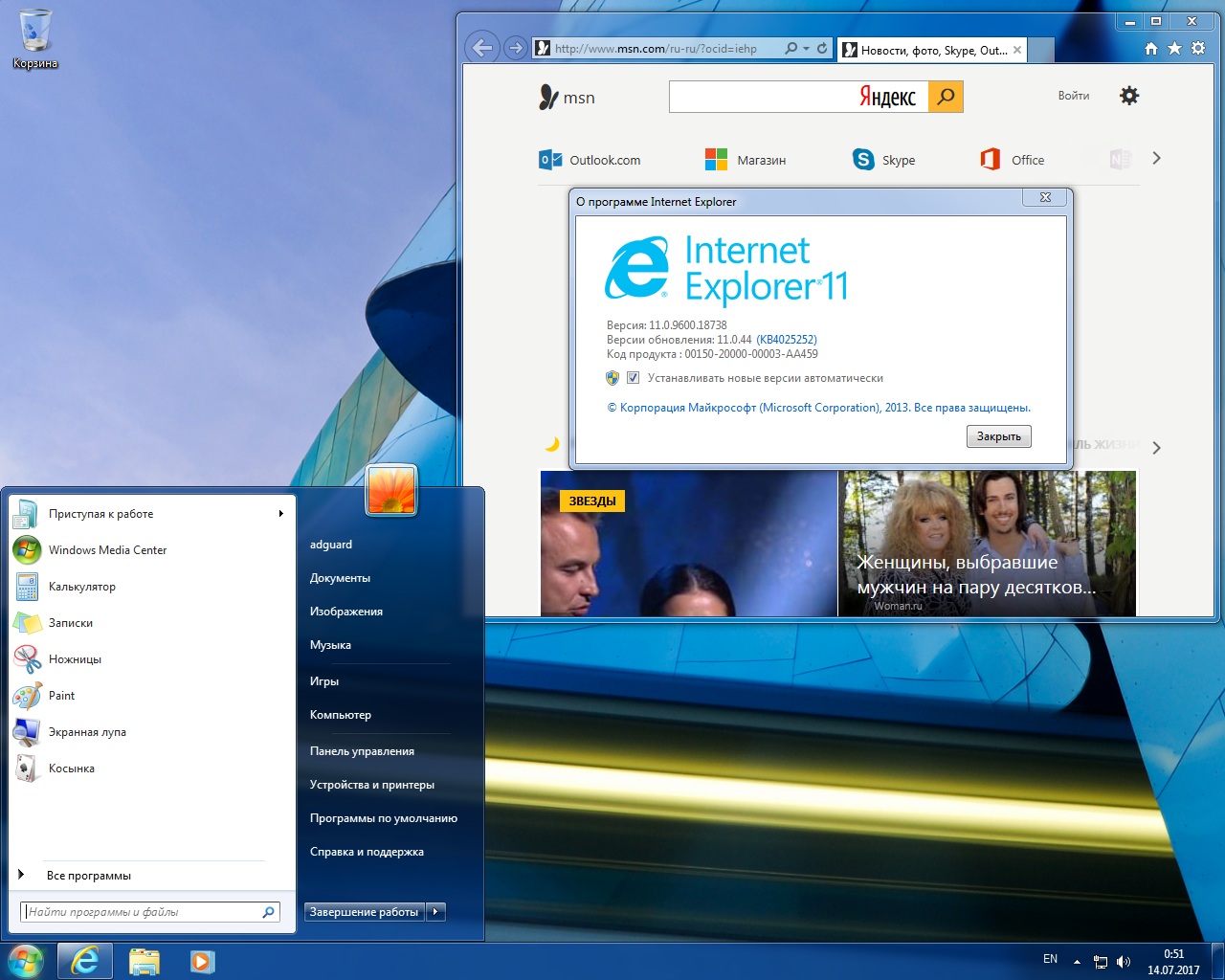Open the Женщины, выбравшие мужчин article

(988, 543)
